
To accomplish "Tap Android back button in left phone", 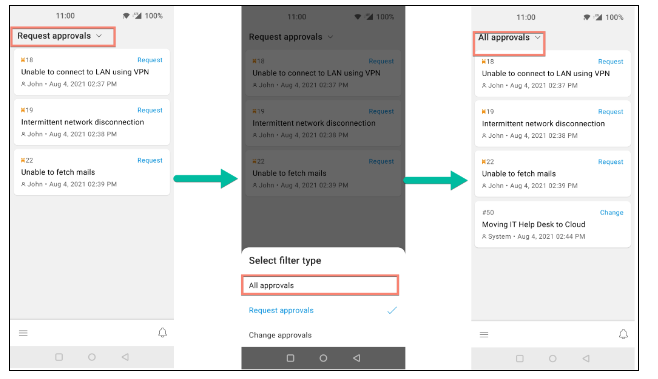I will point(125,357).
